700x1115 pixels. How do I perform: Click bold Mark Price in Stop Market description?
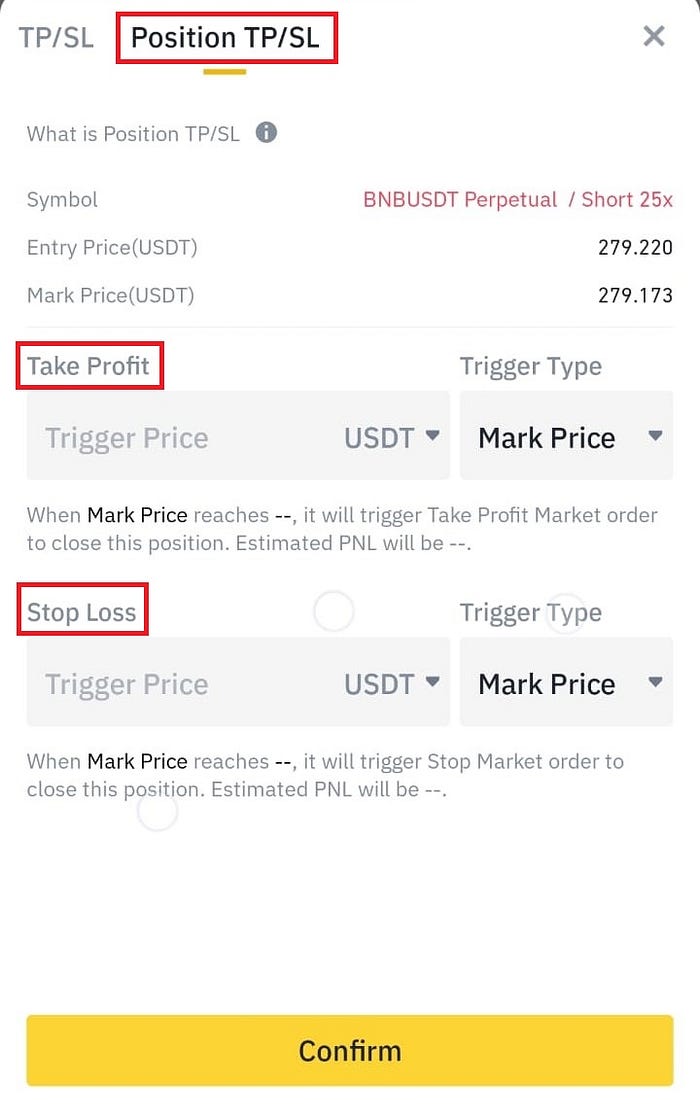coord(137,762)
